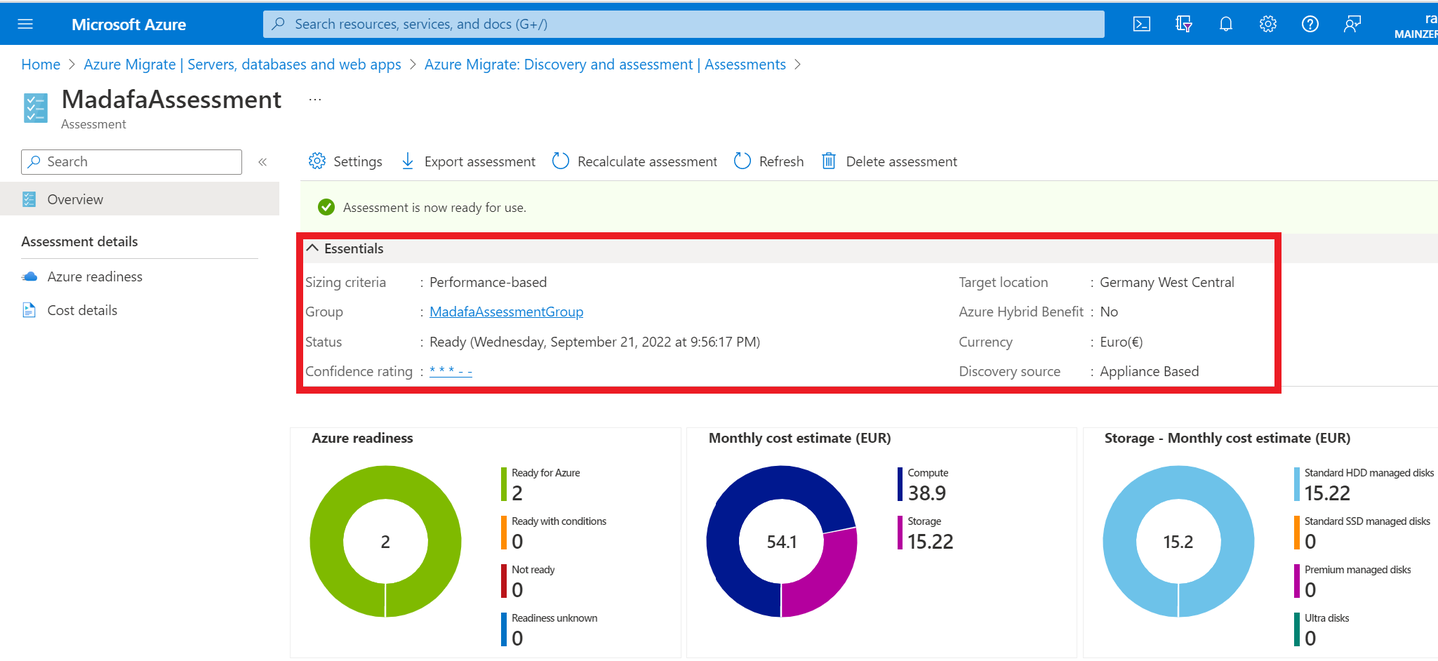Open Cloud Shell from top bar
Image resolution: width=1438 pixels, height=661 pixels.
[x=1142, y=24]
